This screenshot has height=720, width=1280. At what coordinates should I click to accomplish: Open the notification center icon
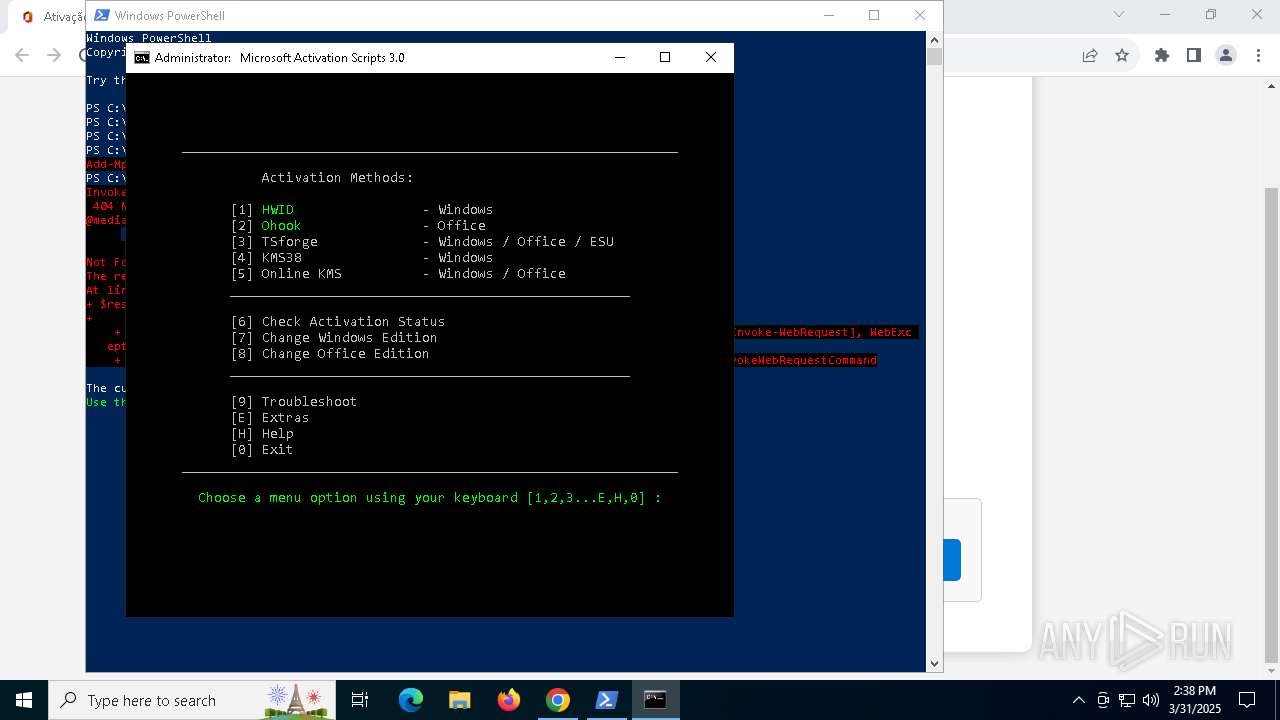pos(1247,700)
